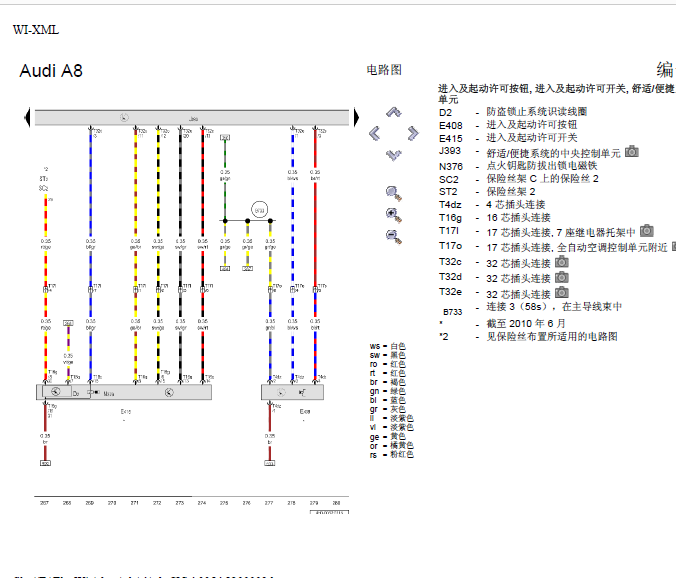Select the E415 进入及起动许可开关 entry
676x578 pixels.
pyautogui.click(x=508, y=138)
